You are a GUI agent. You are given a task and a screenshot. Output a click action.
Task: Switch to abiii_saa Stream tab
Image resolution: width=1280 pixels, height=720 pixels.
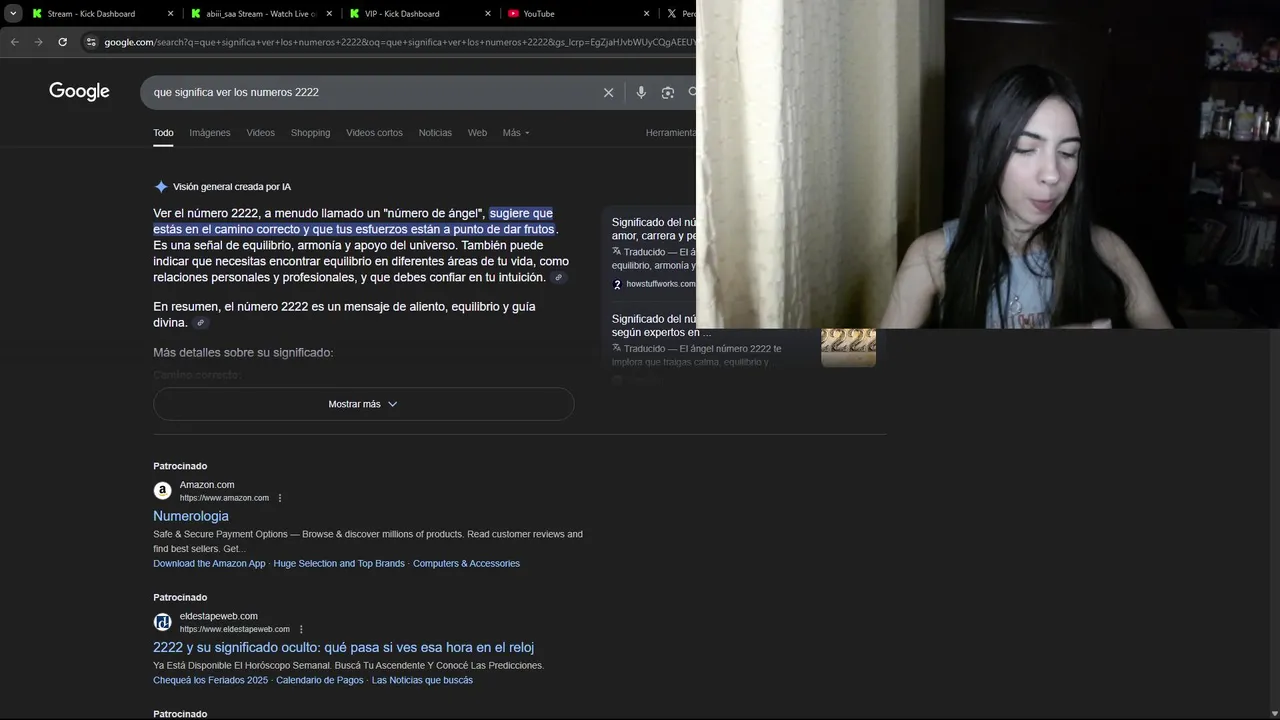click(x=260, y=14)
